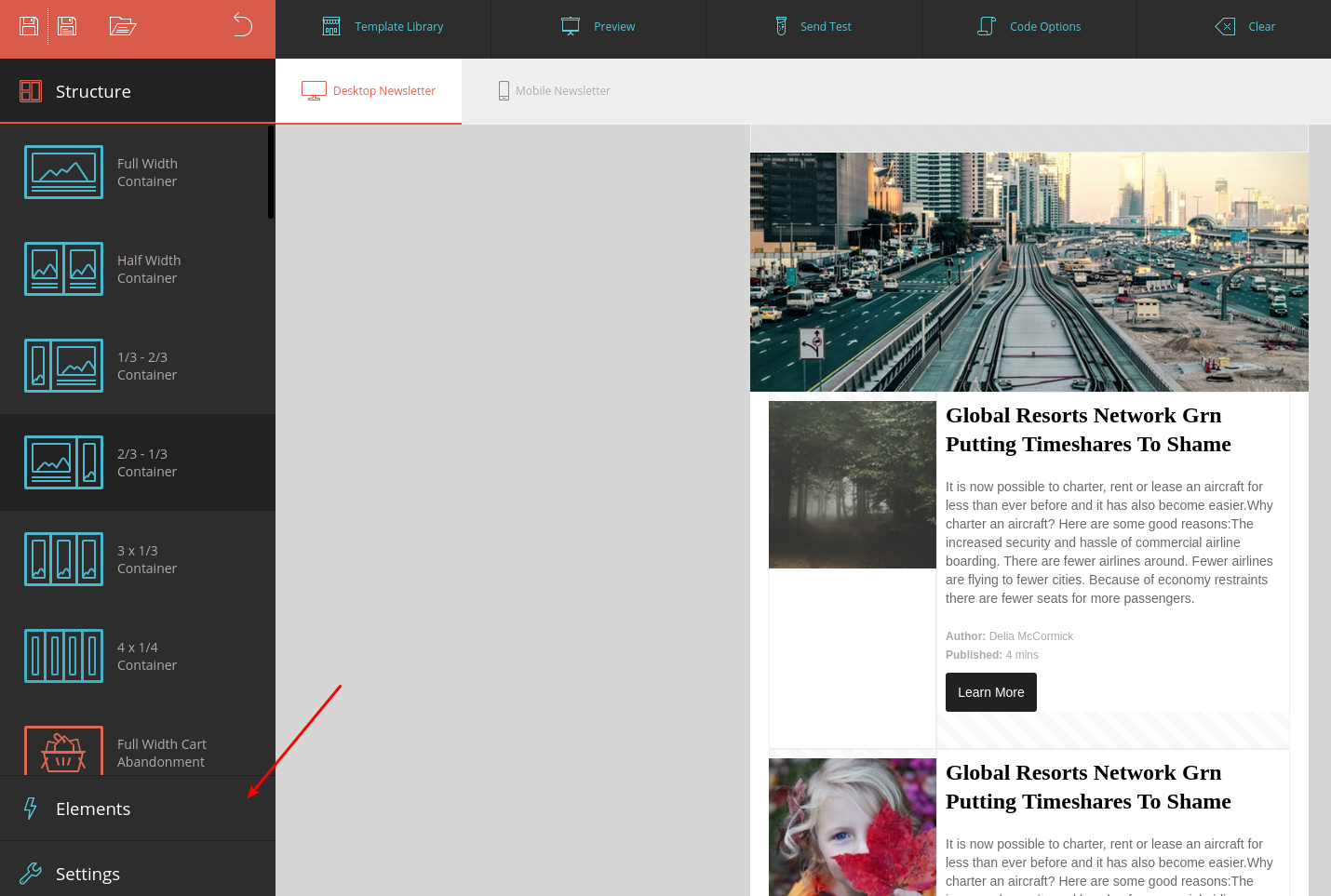The width and height of the screenshot is (1331, 896).
Task: Click the Template Library store icon
Action: click(331, 26)
